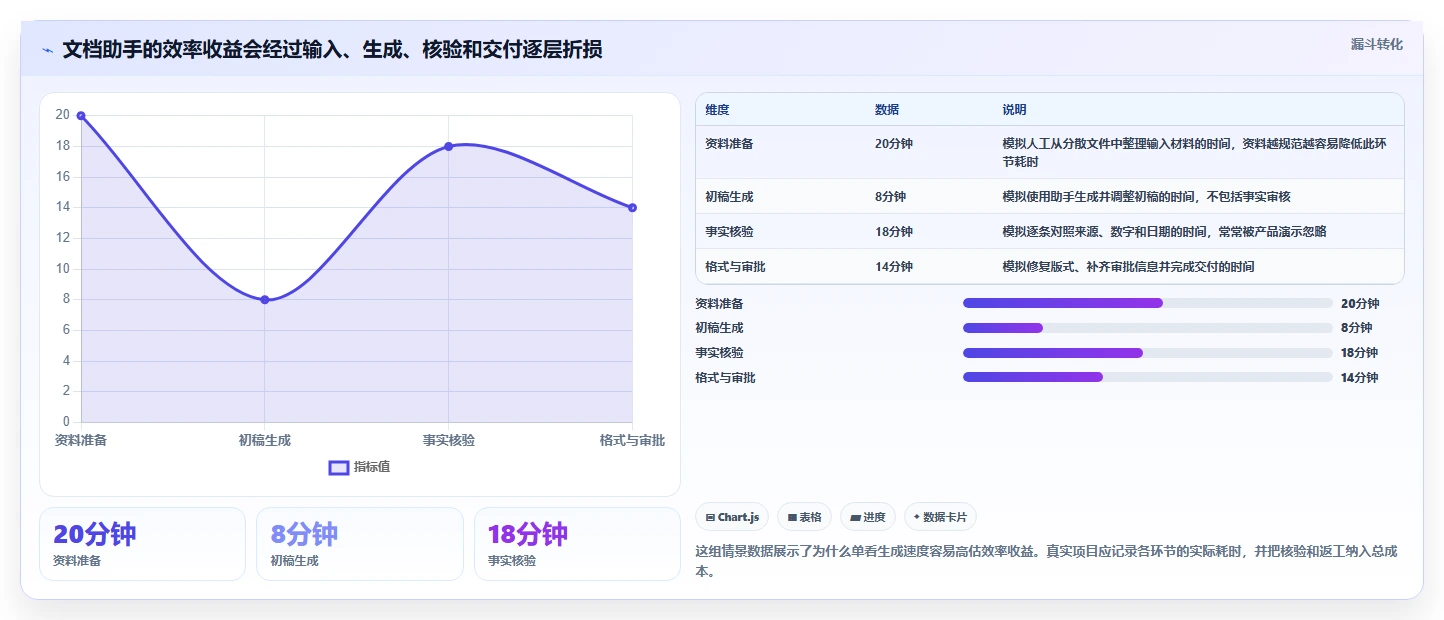Click the description starting 模拟人工从分散文件
Viewport: 1444px width, 620px height.
click(1194, 153)
